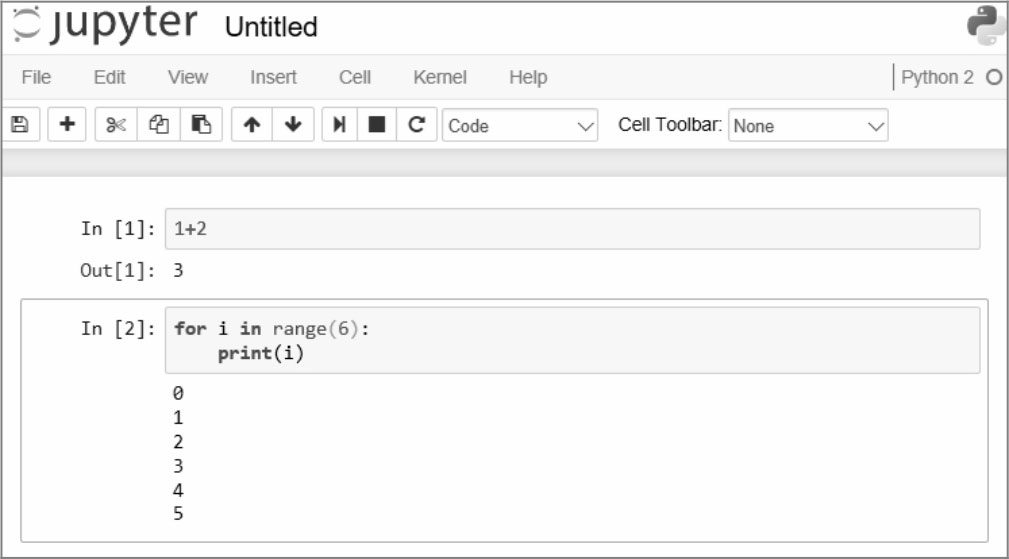Insert a new cell with plus icon
The width and height of the screenshot is (1009, 559).
pos(67,124)
